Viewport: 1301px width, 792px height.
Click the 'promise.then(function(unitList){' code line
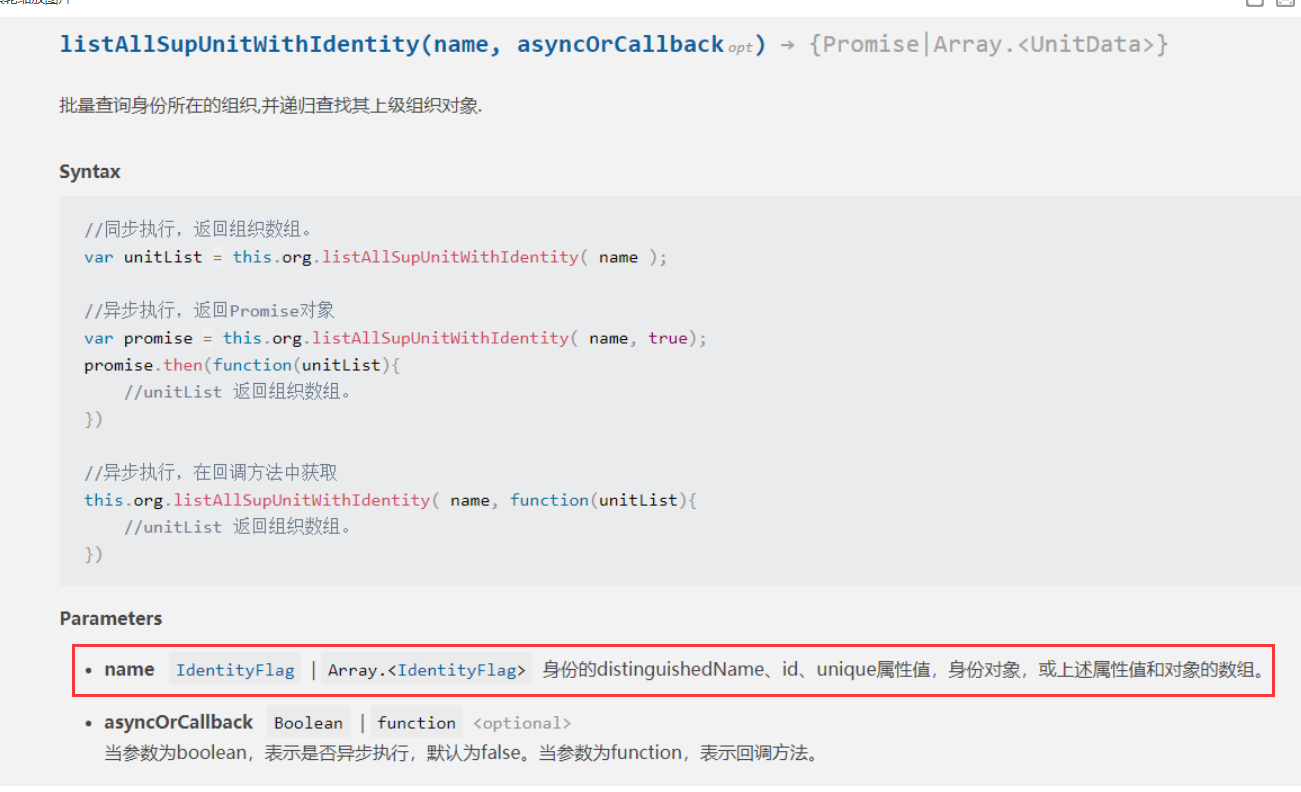(x=242, y=365)
